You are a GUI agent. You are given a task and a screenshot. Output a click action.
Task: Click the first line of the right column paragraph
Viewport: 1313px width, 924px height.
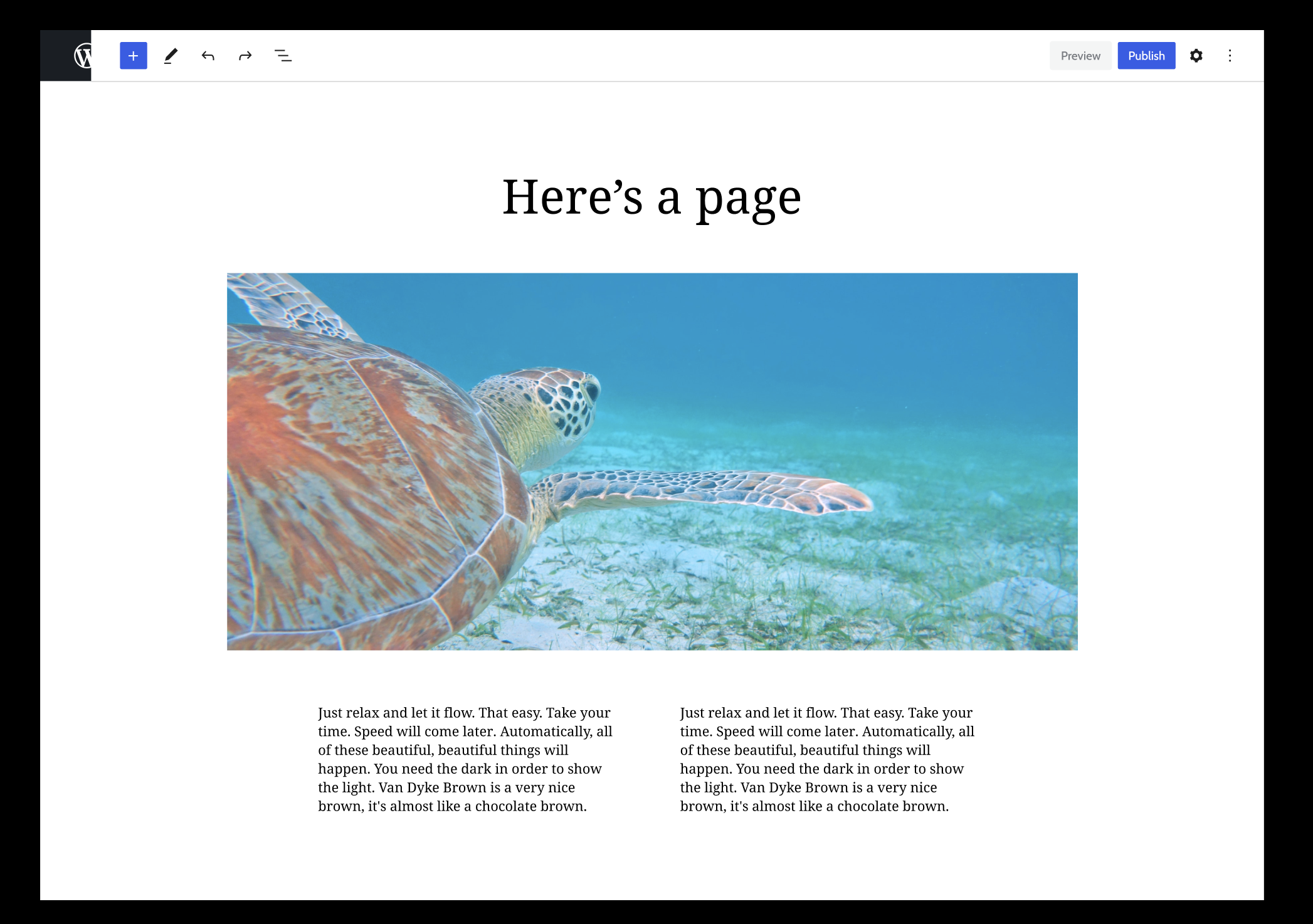coord(826,713)
